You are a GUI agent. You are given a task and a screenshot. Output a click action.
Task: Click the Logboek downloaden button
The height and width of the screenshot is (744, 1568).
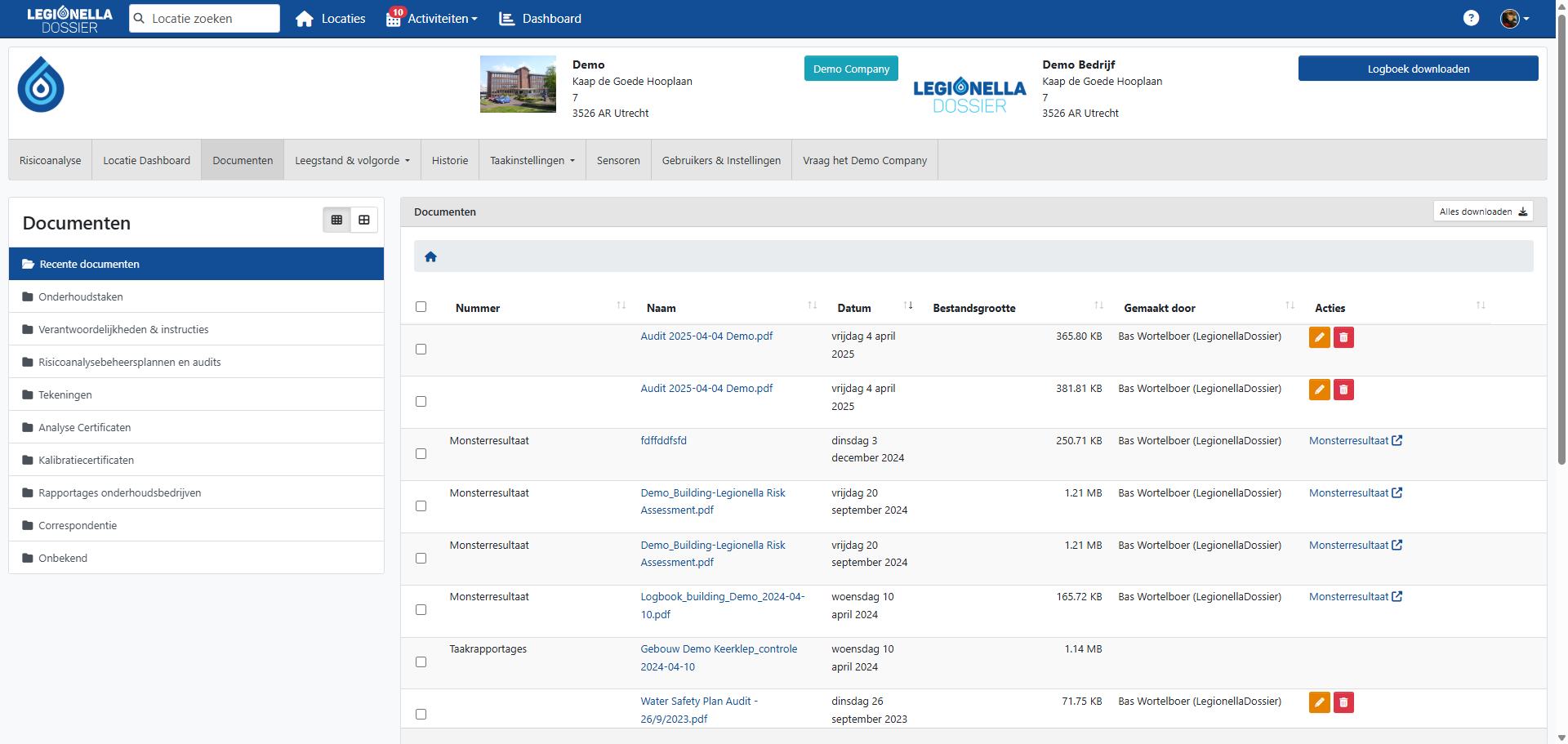(x=1418, y=69)
